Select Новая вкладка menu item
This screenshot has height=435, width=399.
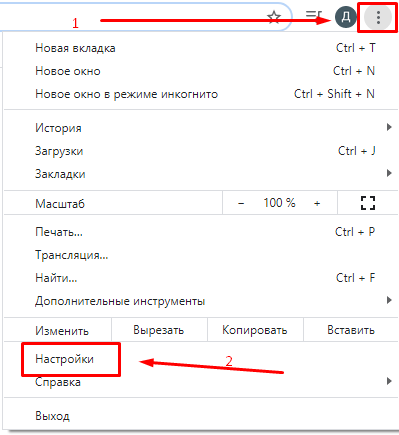tap(201, 48)
